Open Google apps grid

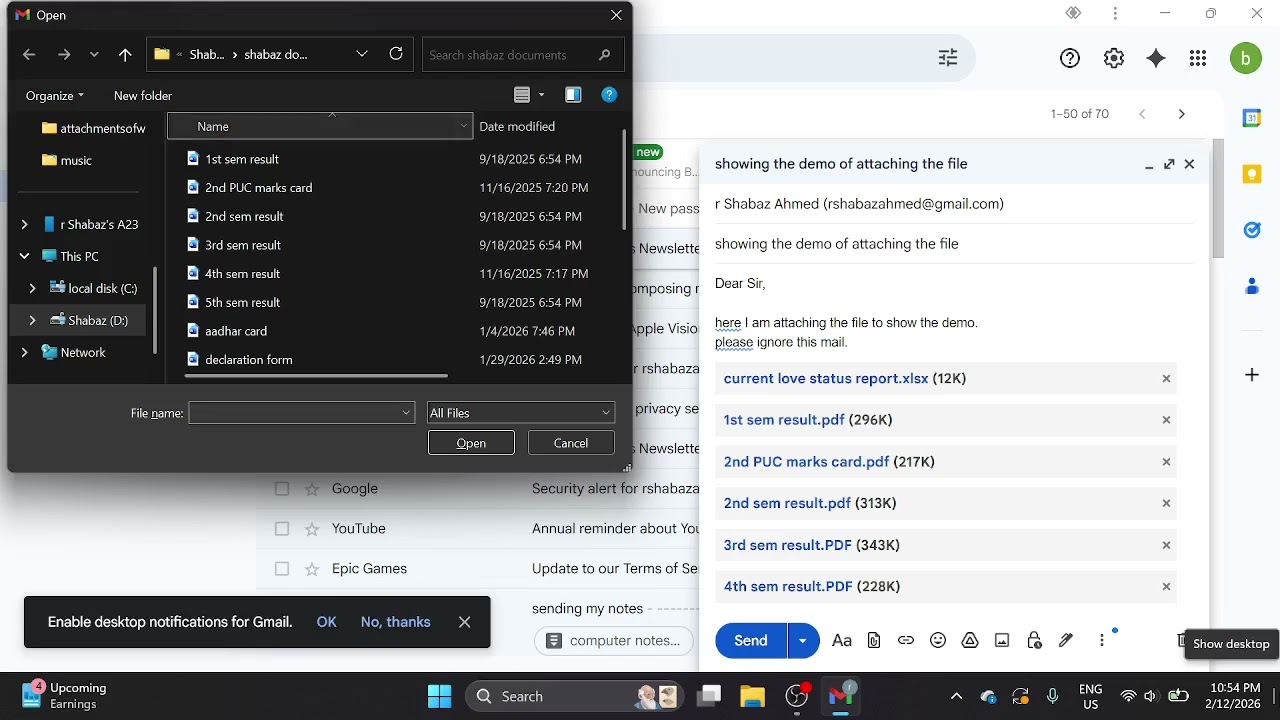(1198, 58)
